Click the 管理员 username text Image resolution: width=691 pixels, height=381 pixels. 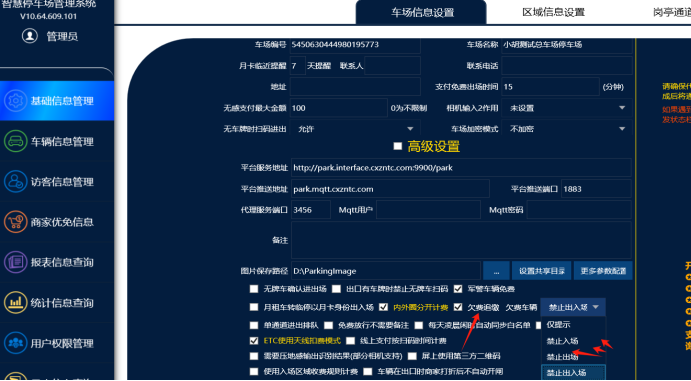[x=62, y=36]
